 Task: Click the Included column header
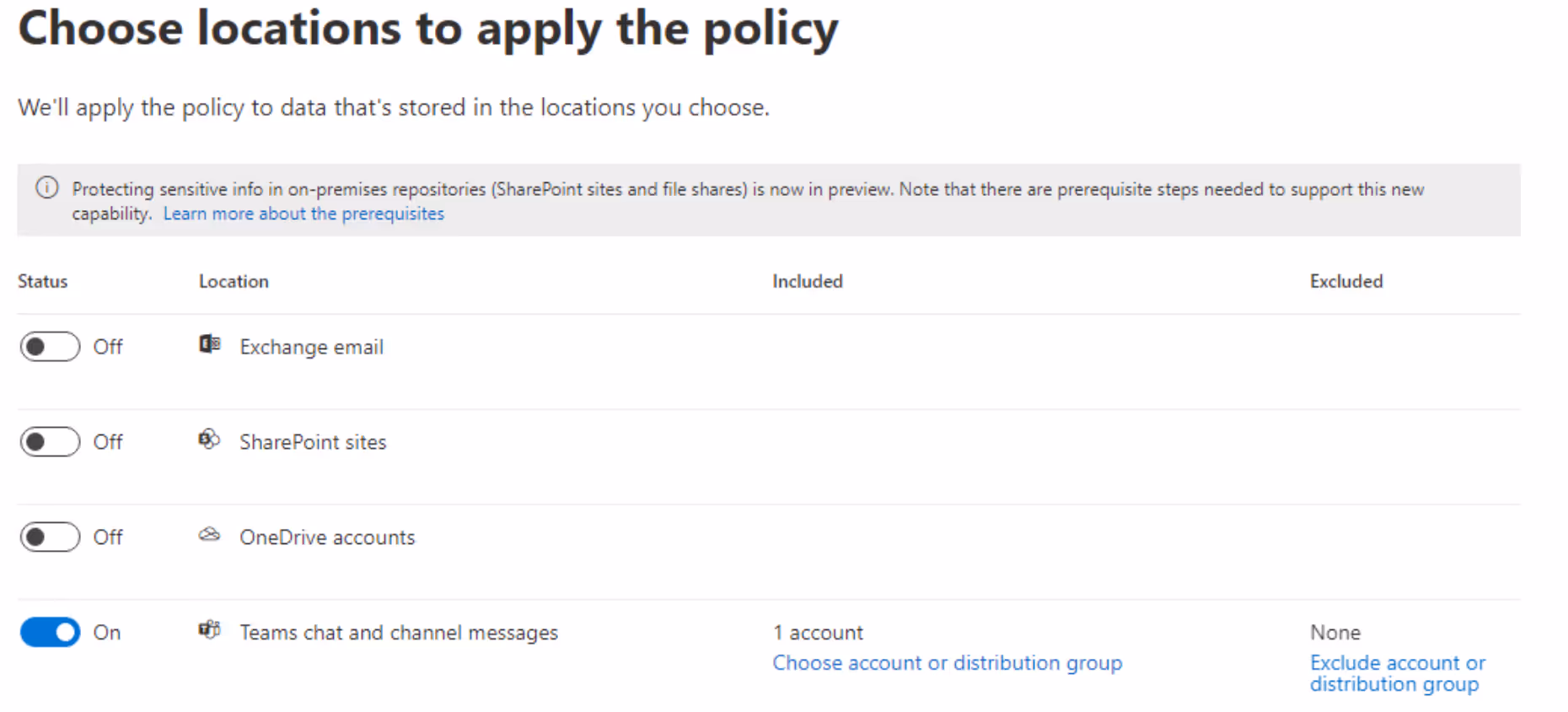808,281
